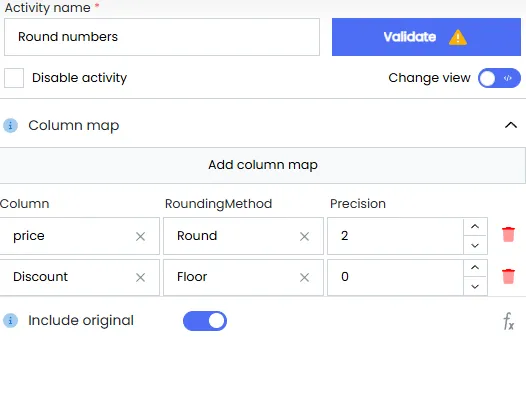
Task: Check the Disable activity checkbox
Action: 14,78
